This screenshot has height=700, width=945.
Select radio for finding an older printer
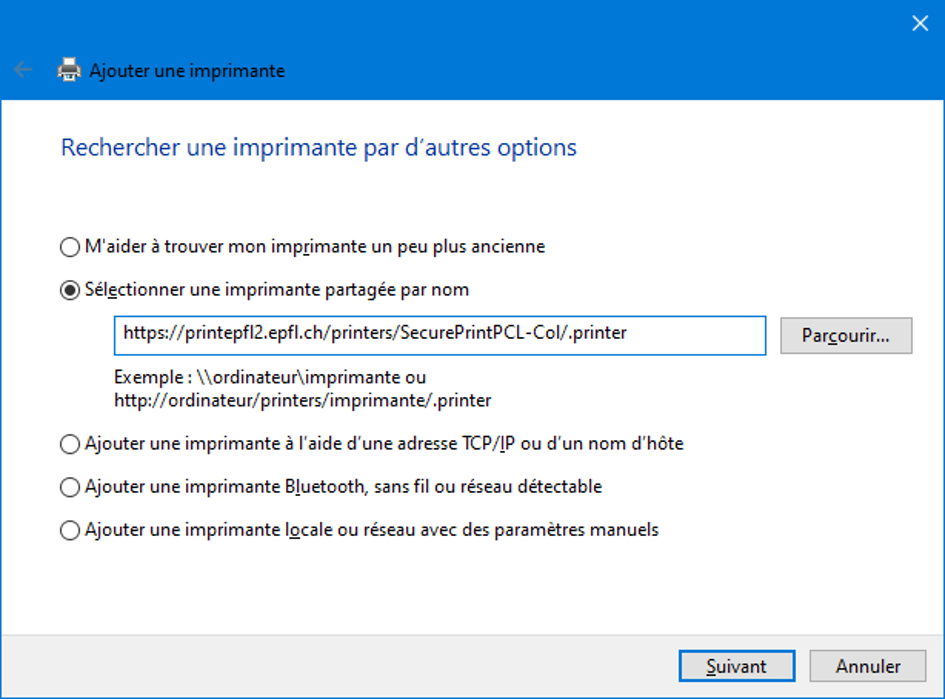[70, 247]
